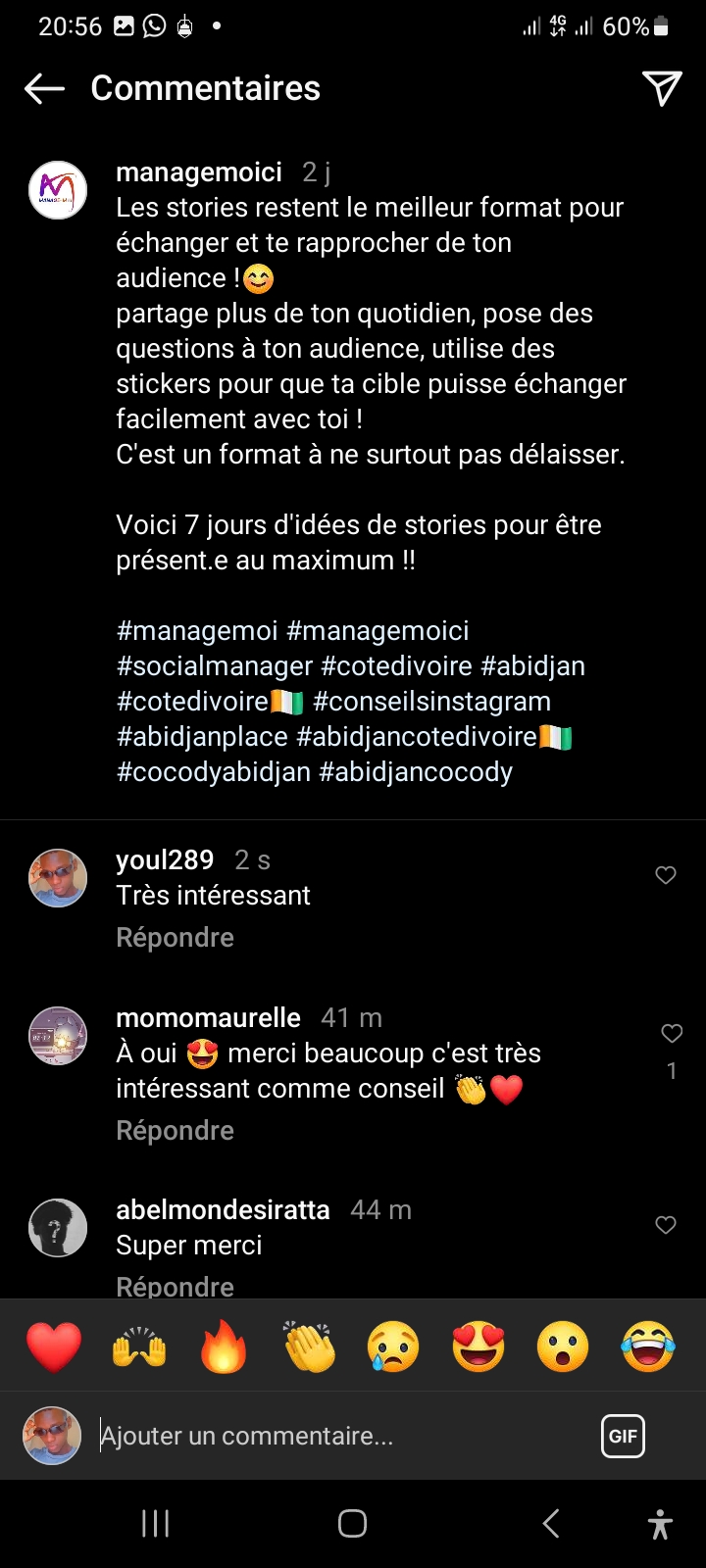Image resolution: width=706 pixels, height=1568 pixels.
Task: Open Android recent apps button
Action: (x=156, y=1523)
